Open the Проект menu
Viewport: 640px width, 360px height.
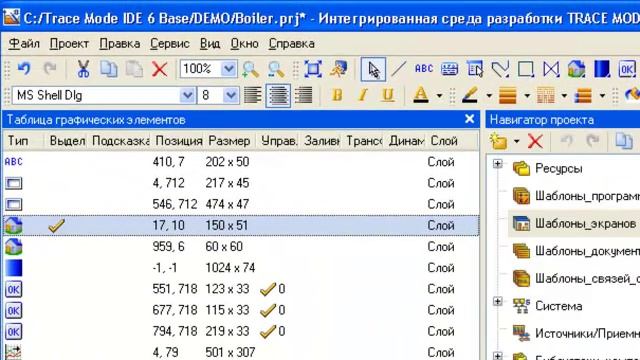[69, 44]
